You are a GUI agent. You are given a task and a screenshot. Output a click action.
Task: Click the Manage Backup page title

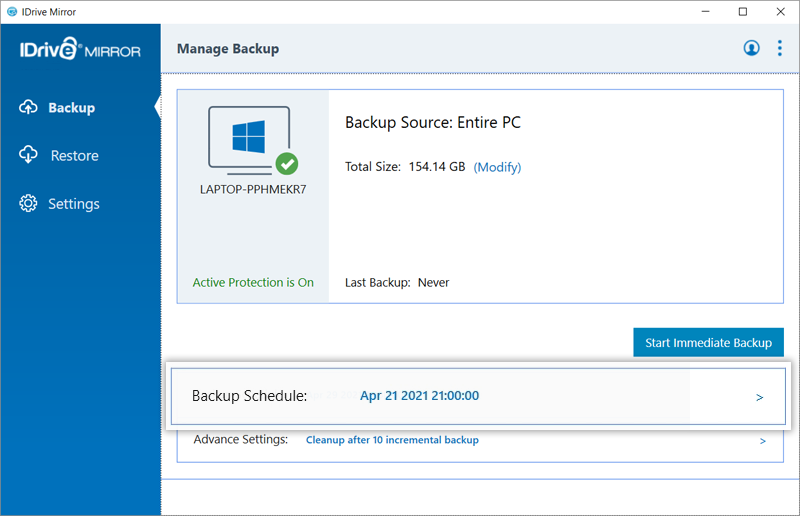coord(228,49)
